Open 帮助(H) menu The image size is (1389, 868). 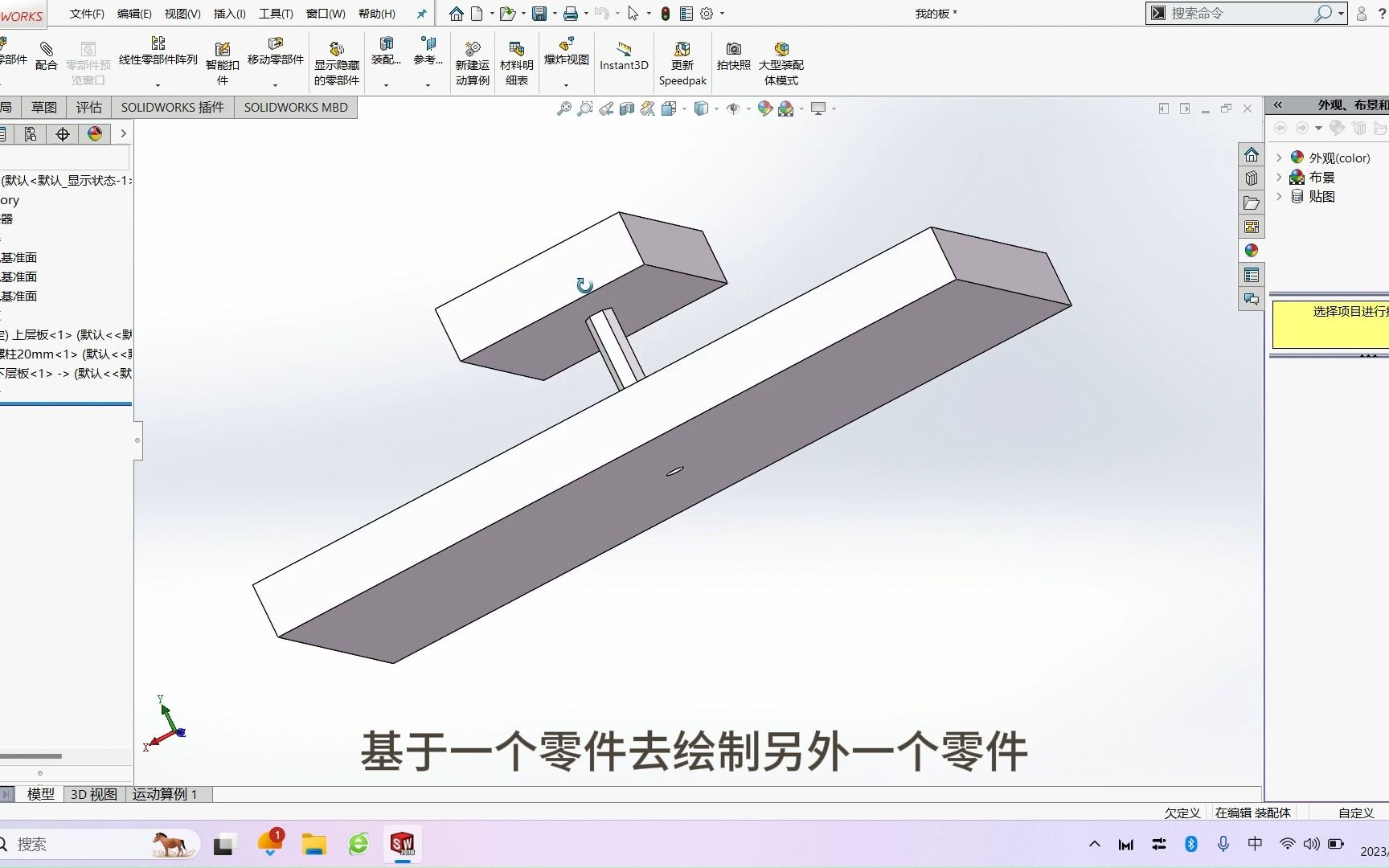(x=377, y=14)
